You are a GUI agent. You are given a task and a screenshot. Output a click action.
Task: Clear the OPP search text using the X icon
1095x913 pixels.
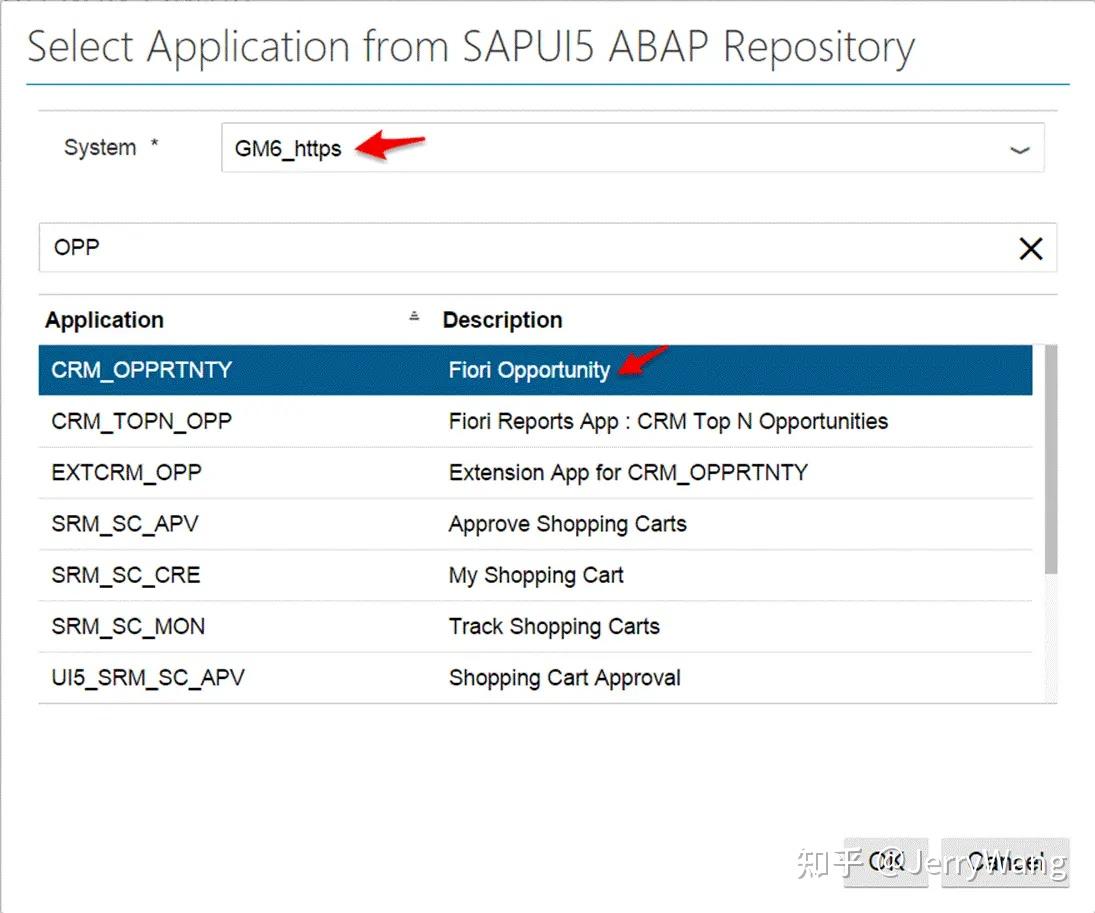pos(1031,248)
